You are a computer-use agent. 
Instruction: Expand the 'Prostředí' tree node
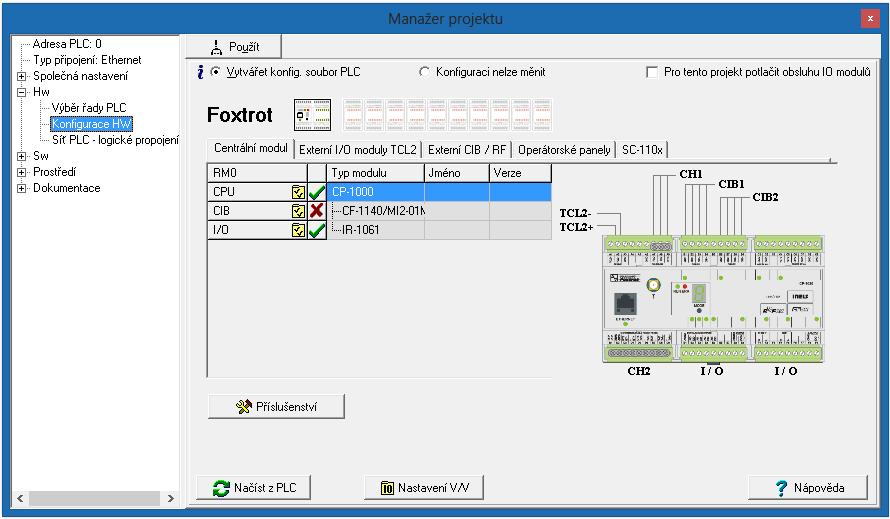(22, 172)
